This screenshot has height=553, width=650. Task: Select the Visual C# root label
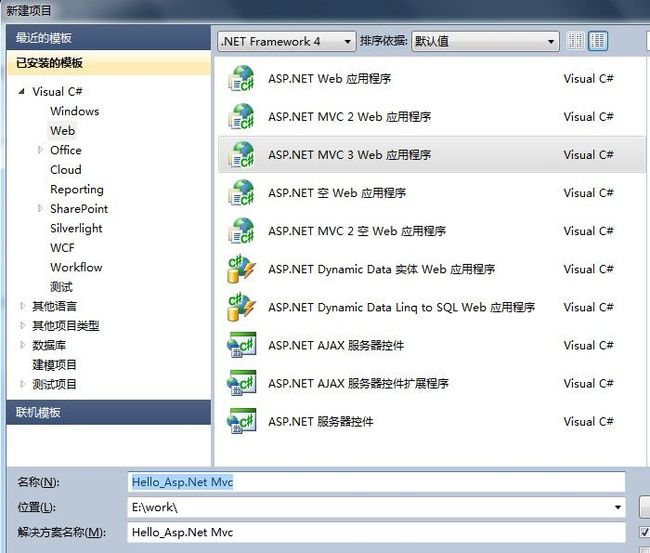point(57,92)
